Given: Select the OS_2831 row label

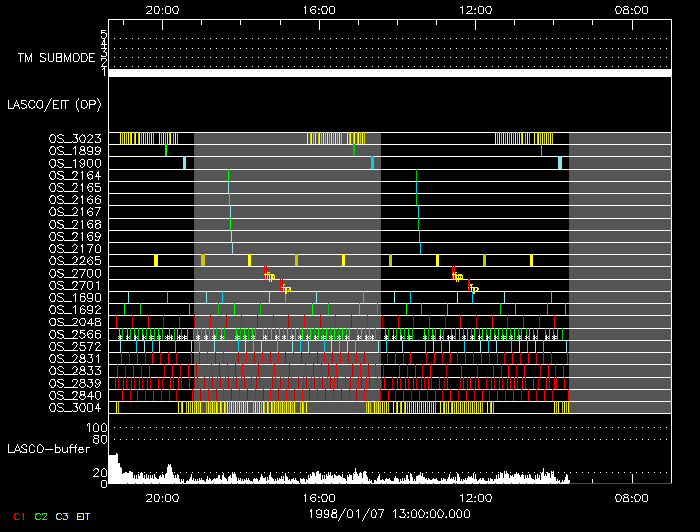Looking at the screenshot, I should [x=75, y=358].
